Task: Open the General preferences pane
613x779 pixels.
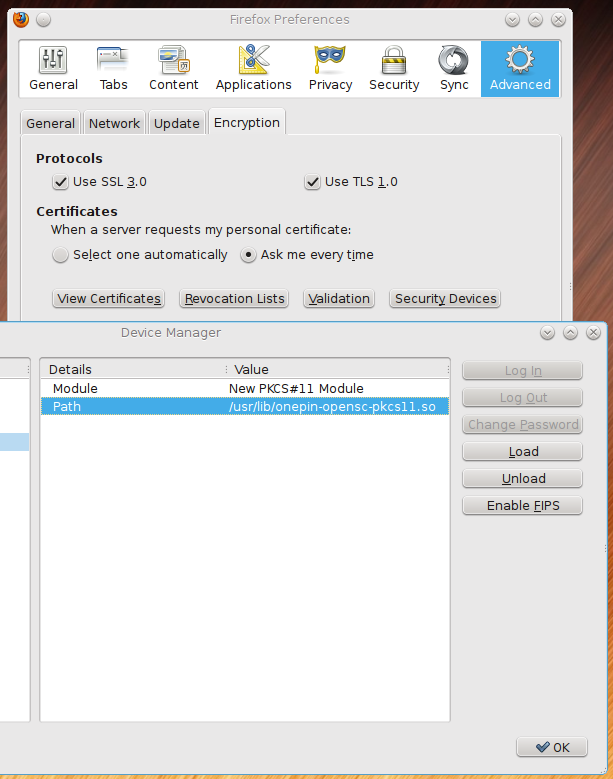Action: pyautogui.click(x=53, y=69)
